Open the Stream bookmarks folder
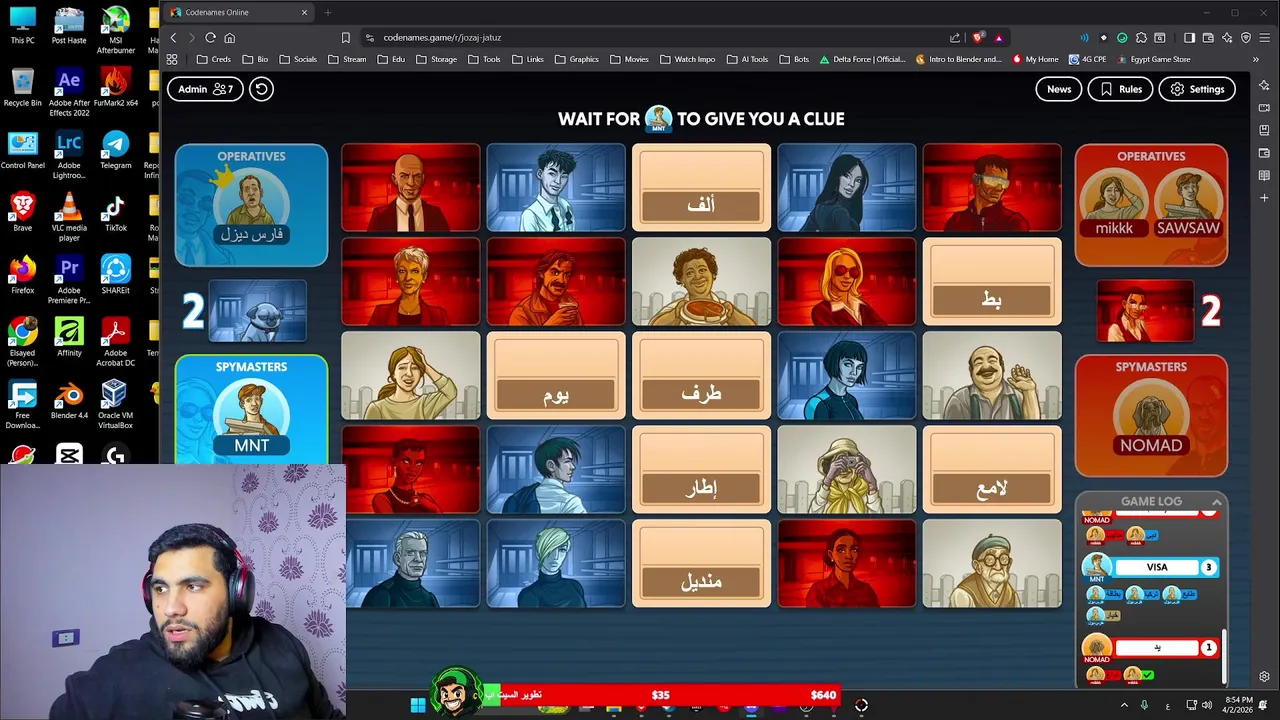 [348, 59]
